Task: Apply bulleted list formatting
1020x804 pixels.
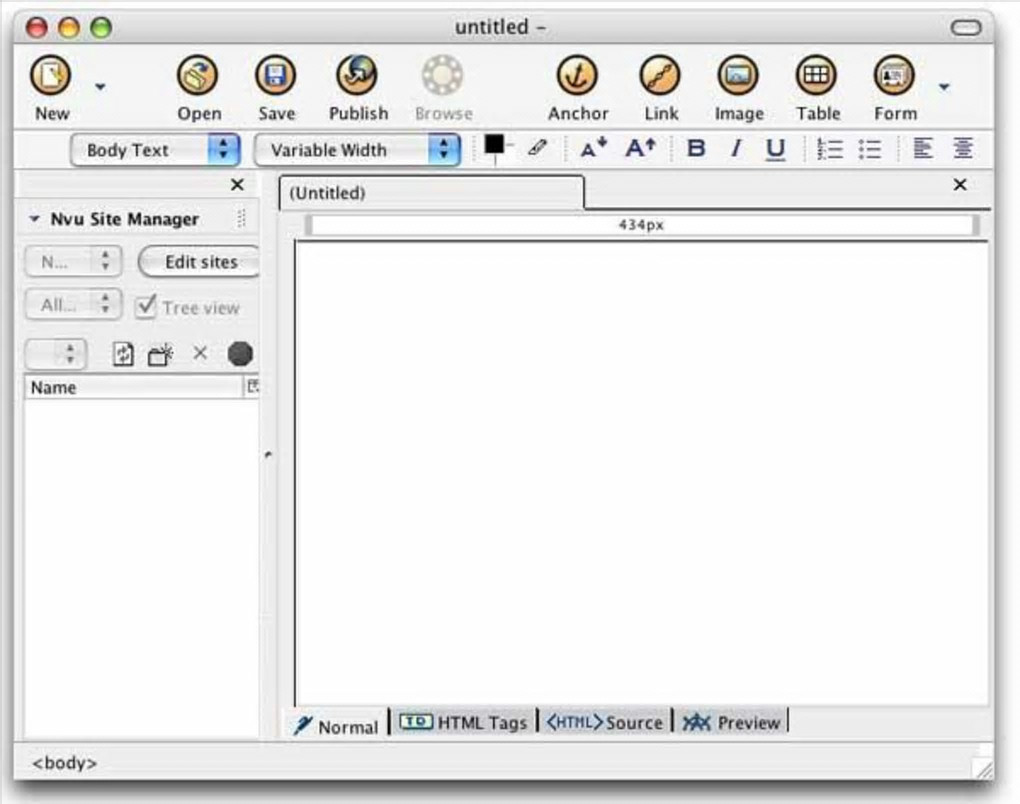Action: coord(870,148)
